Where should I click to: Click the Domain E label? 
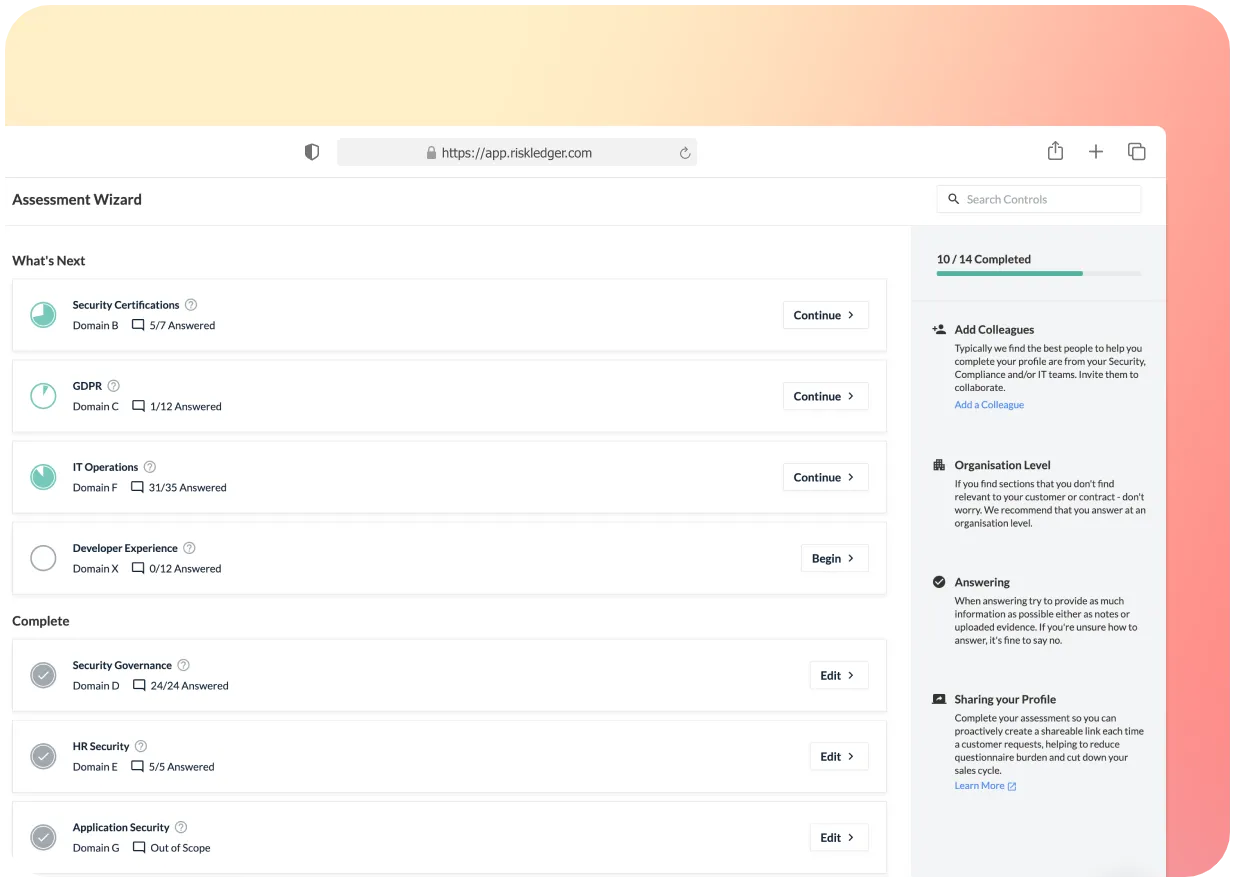pos(95,766)
